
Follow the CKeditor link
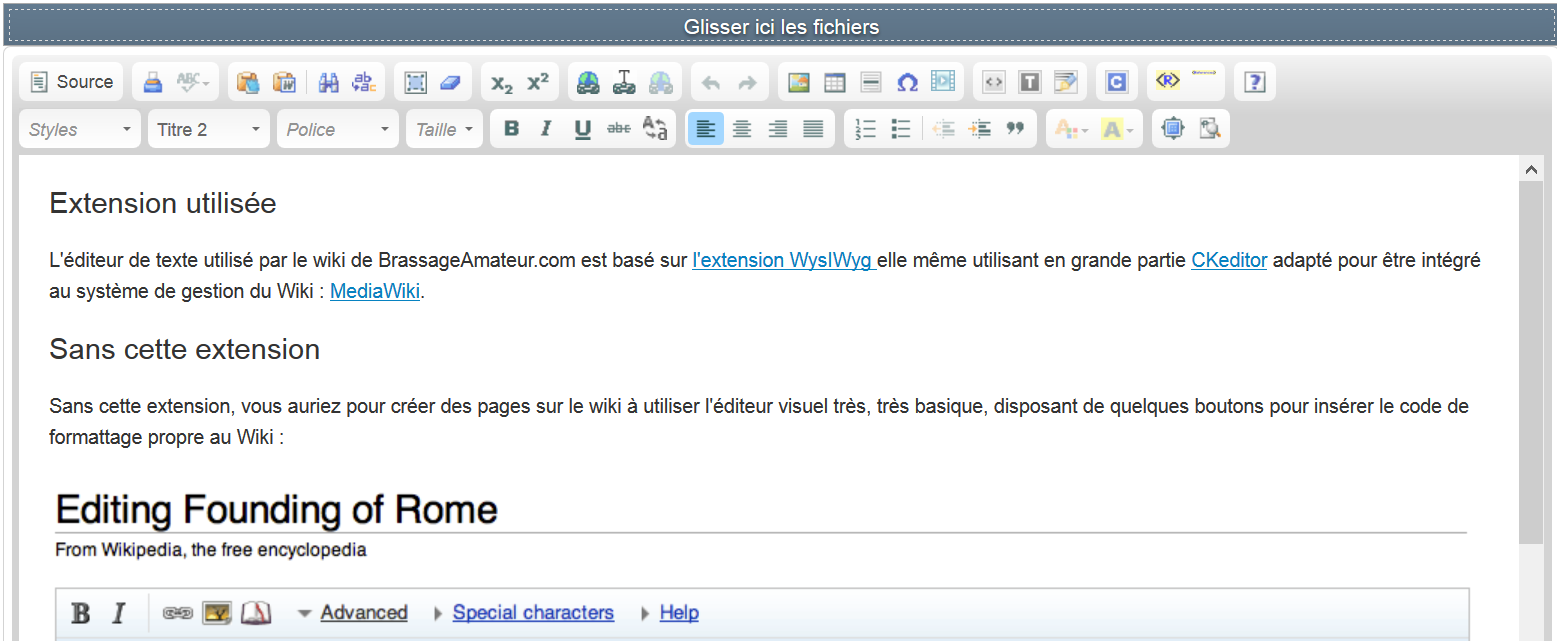[x=1229, y=261]
